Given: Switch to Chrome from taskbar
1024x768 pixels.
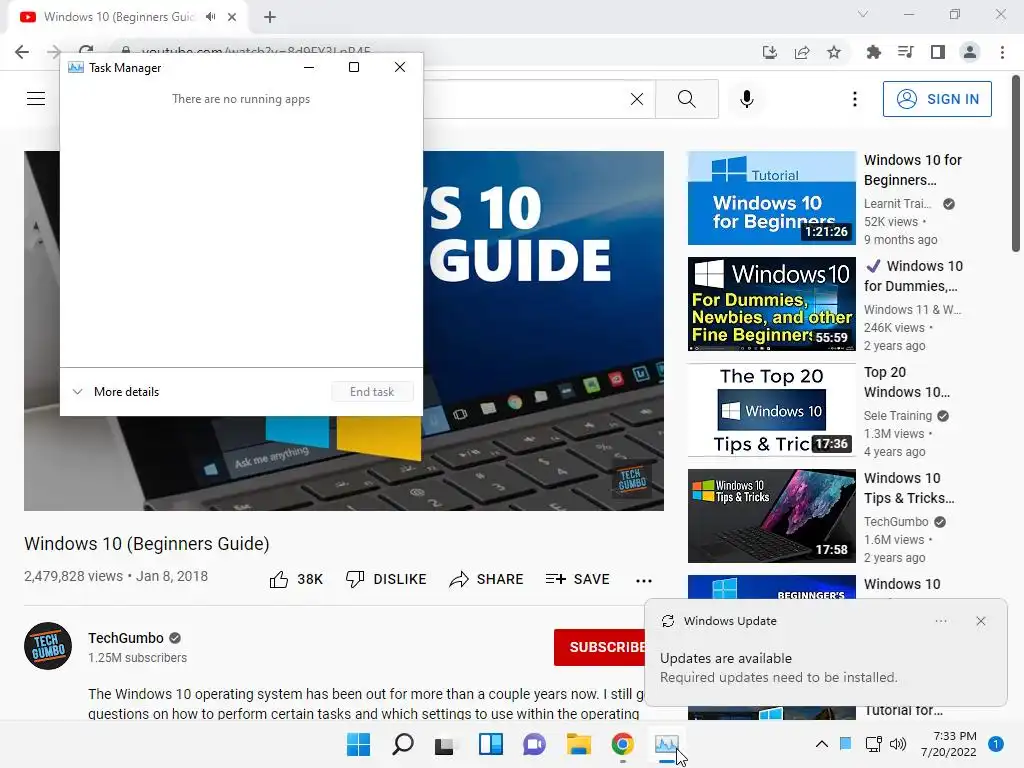Looking at the screenshot, I should pyautogui.click(x=622, y=744).
